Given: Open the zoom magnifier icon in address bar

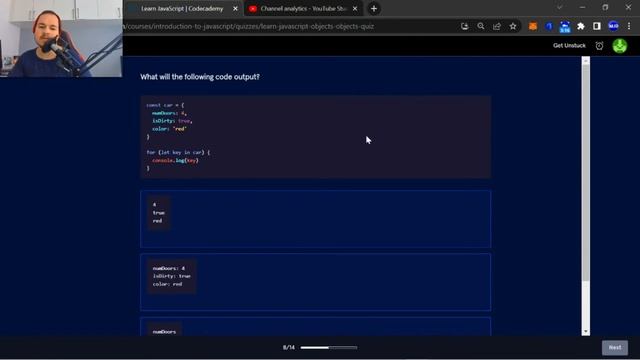Looking at the screenshot, I should coord(481,27).
